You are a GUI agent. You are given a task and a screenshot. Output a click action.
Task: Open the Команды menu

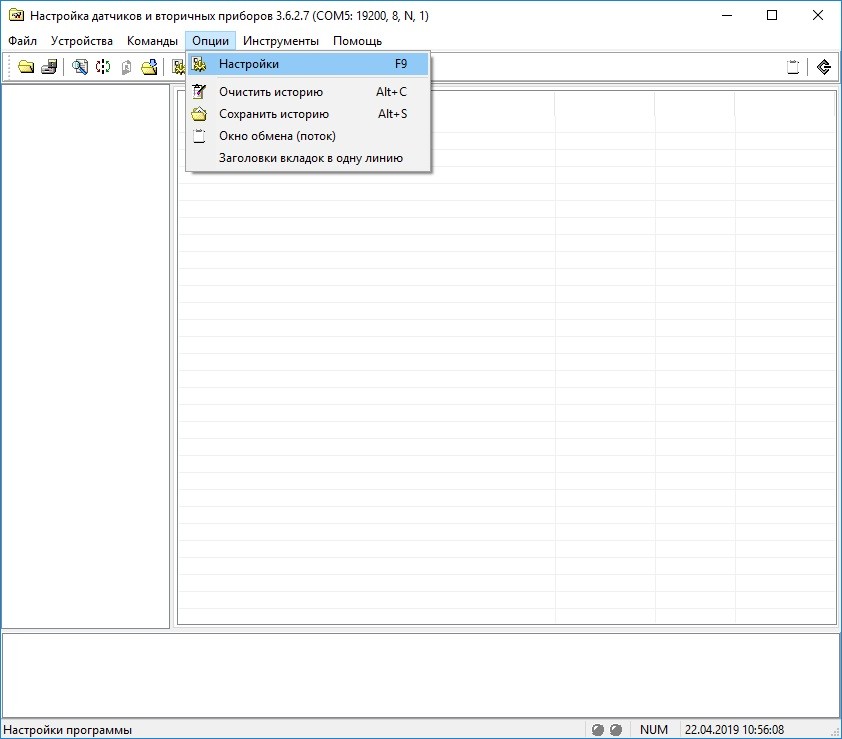tap(152, 41)
